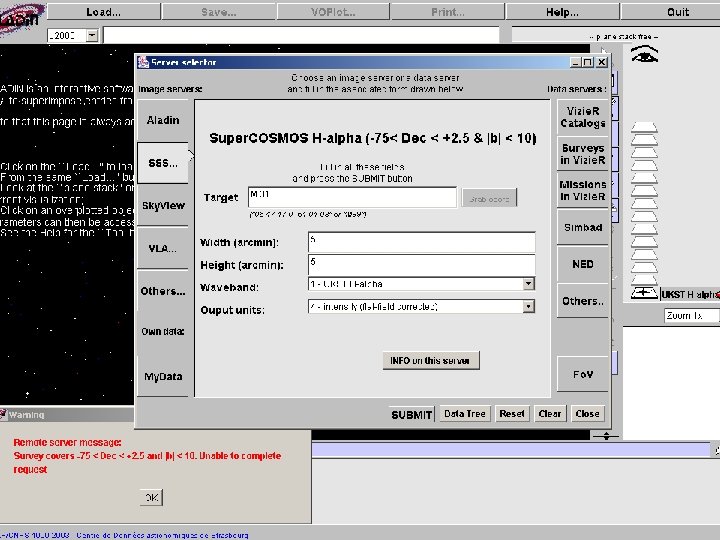Open Surveys in VizieR server

point(583,154)
